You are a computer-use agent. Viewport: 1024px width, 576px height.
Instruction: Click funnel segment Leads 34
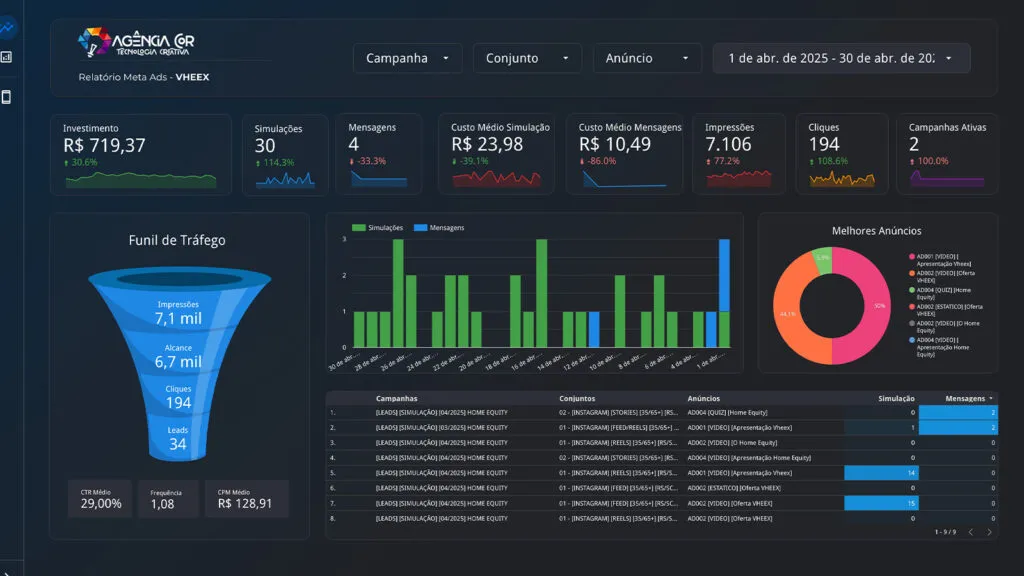178,439
